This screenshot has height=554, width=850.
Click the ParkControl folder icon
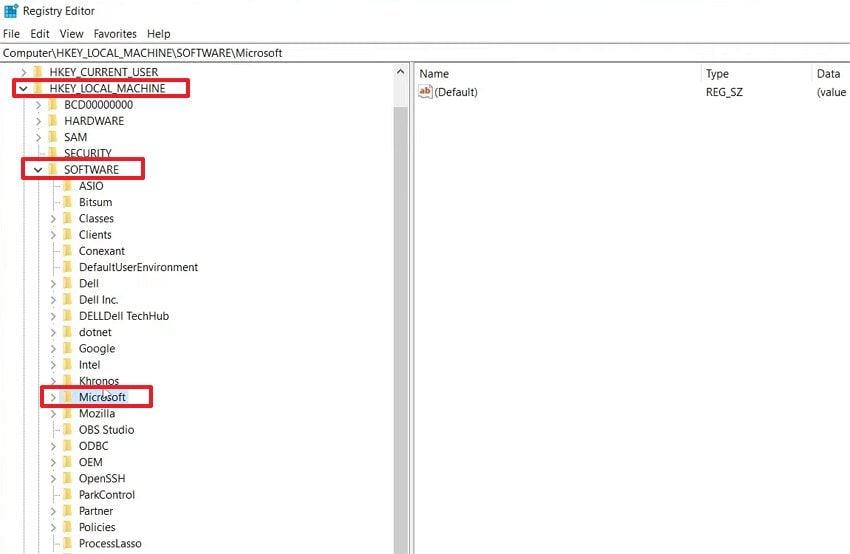tap(67, 495)
